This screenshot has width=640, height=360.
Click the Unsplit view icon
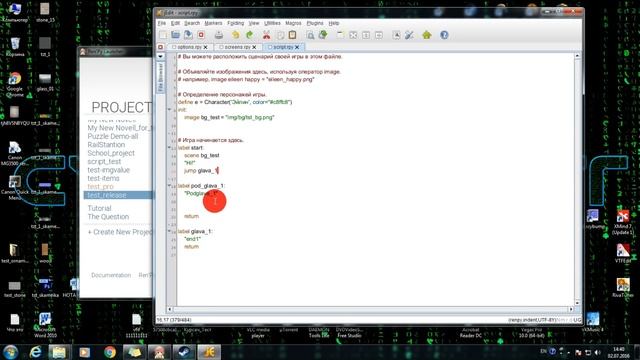(353, 35)
